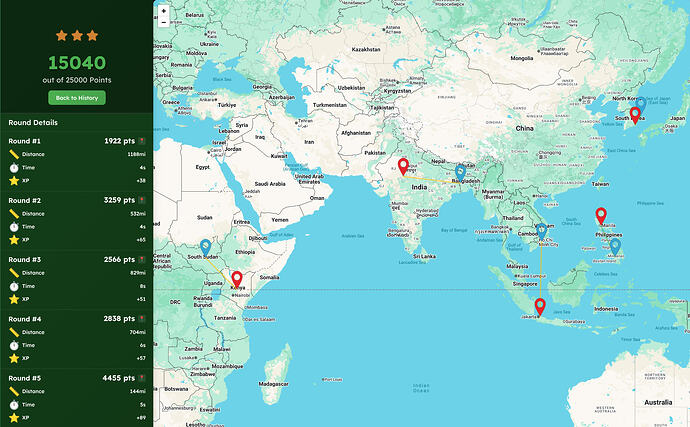Click the ruler icon in Round #1
Screen dimensions: 690x427
[x=14, y=154]
